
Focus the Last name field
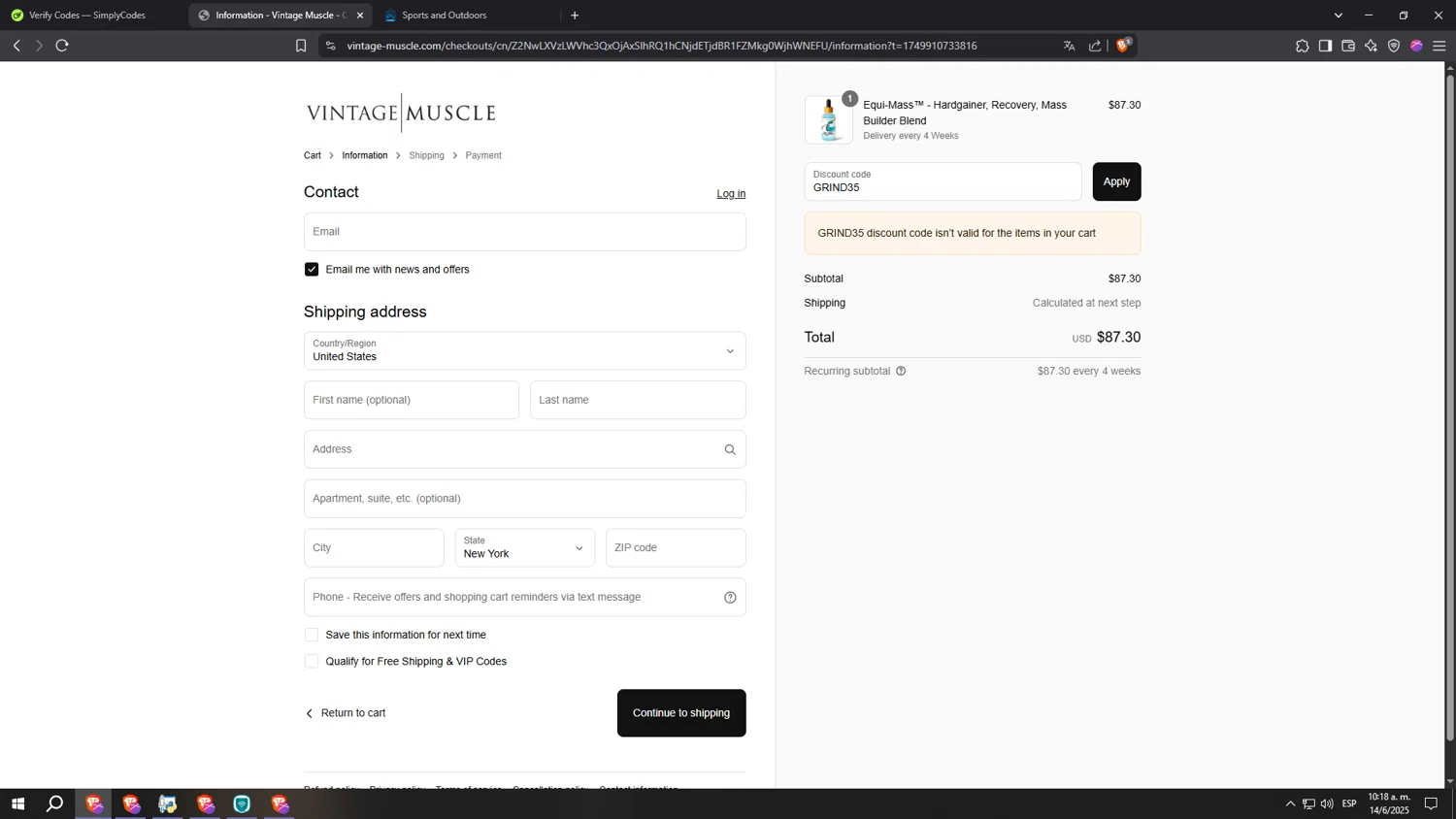638,400
